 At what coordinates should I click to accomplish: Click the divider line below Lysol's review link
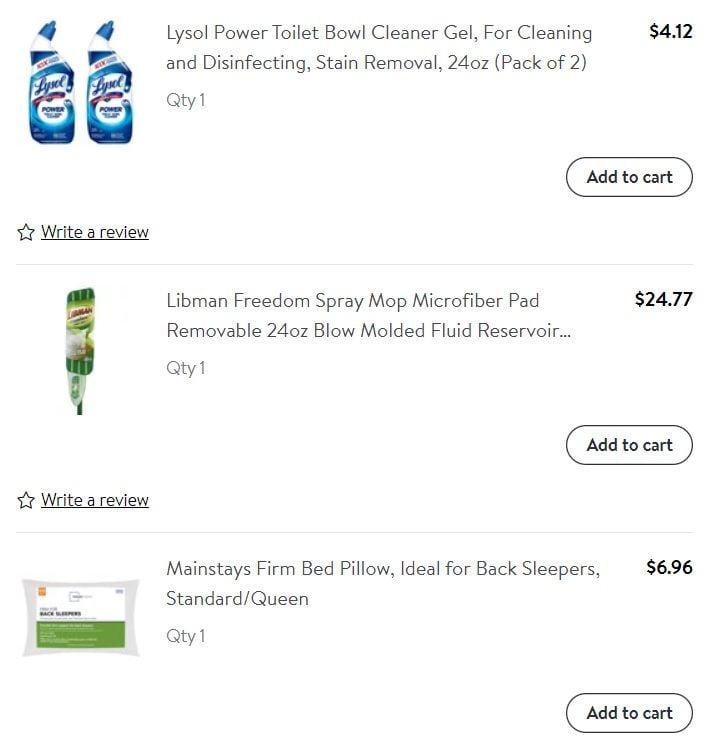pyautogui.click(x=355, y=264)
